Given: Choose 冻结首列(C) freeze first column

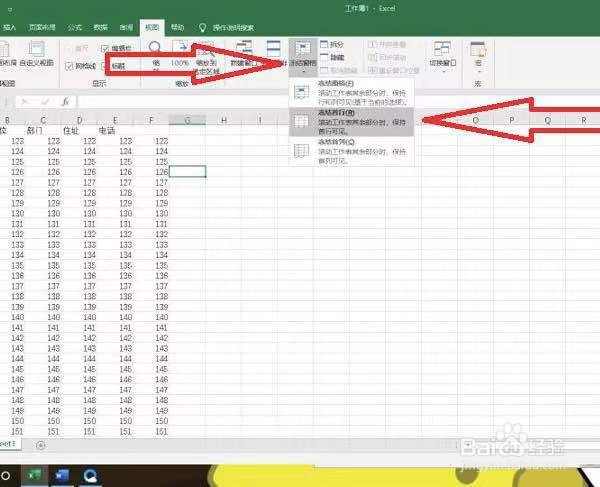Looking at the screenshot, I should (x=351, y=151).
